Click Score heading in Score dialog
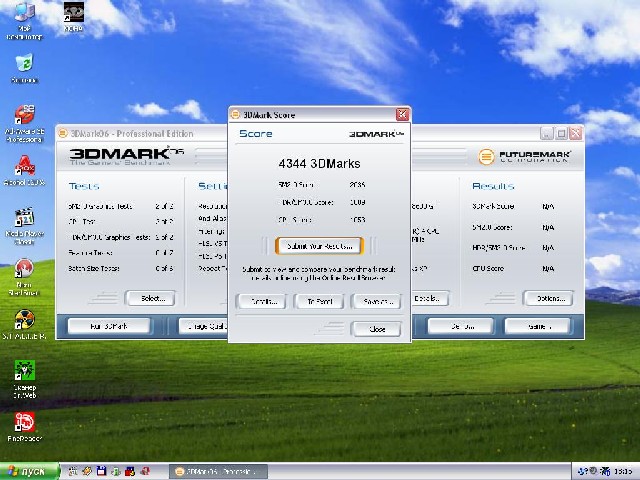This screenshot has width=640, height=480. [256, 133]
